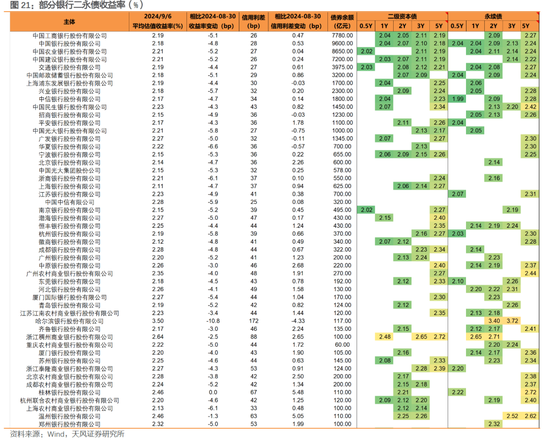The image size is (550, 442).
Task: Click the '2.42' cell in 中国民生银行 row
Action: point(530,107)
